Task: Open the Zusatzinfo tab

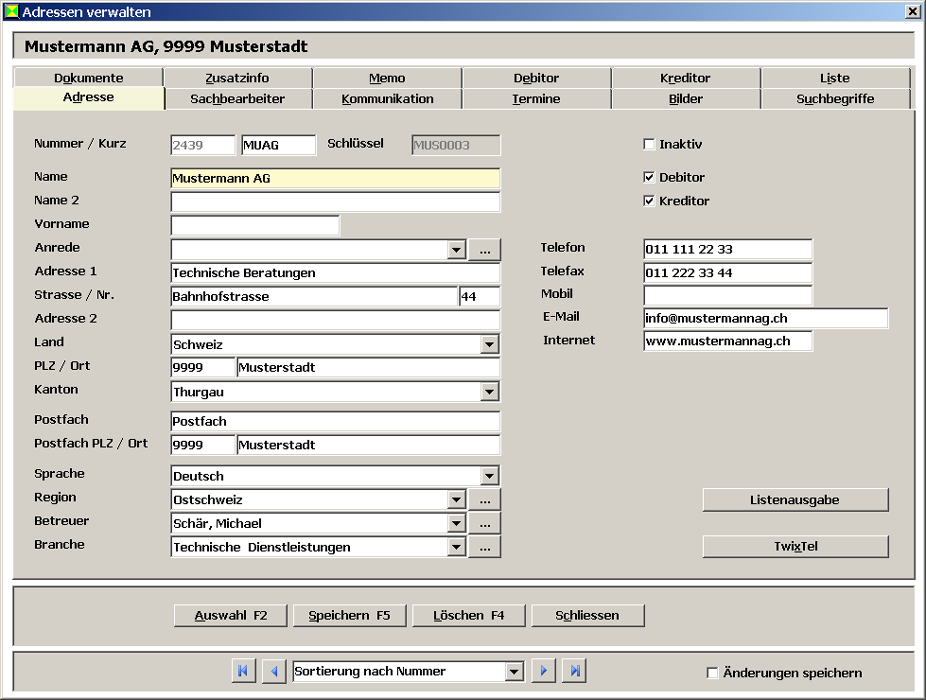Action: point(237,78)
